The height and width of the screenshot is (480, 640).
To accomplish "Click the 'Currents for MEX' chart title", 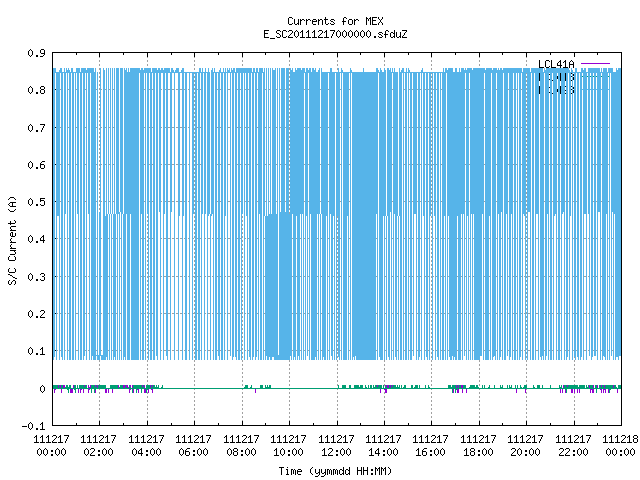I will (335, 21).
